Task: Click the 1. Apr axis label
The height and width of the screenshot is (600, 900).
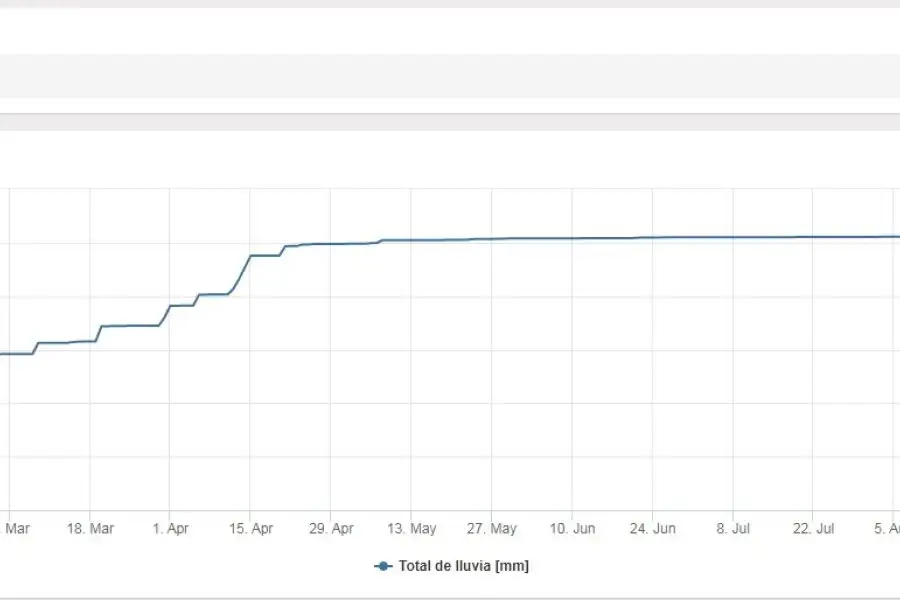Action: (170, 528)
